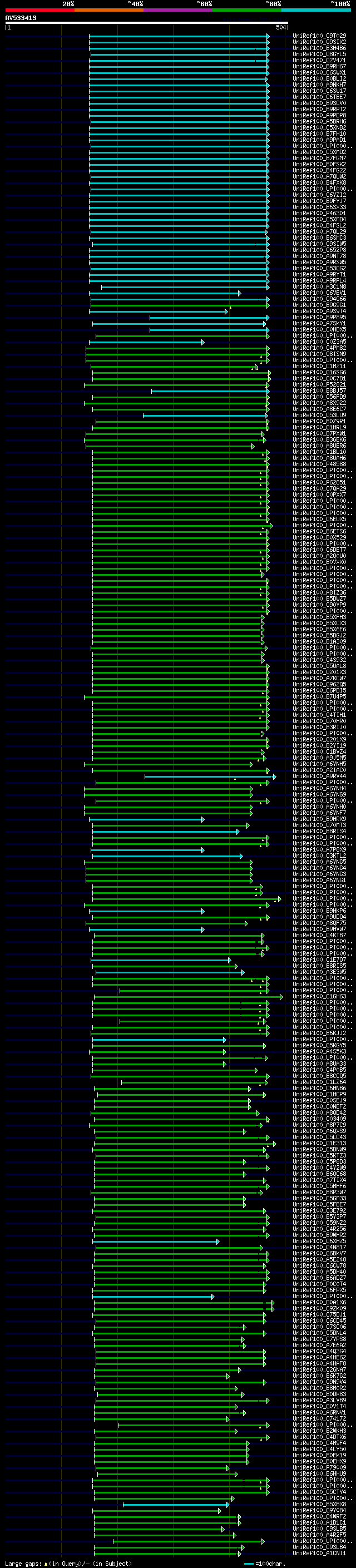Select the UniRef100_C5XNB2 label
The height and width of the screenshot is (1568, 356).
tap(319, 128)
